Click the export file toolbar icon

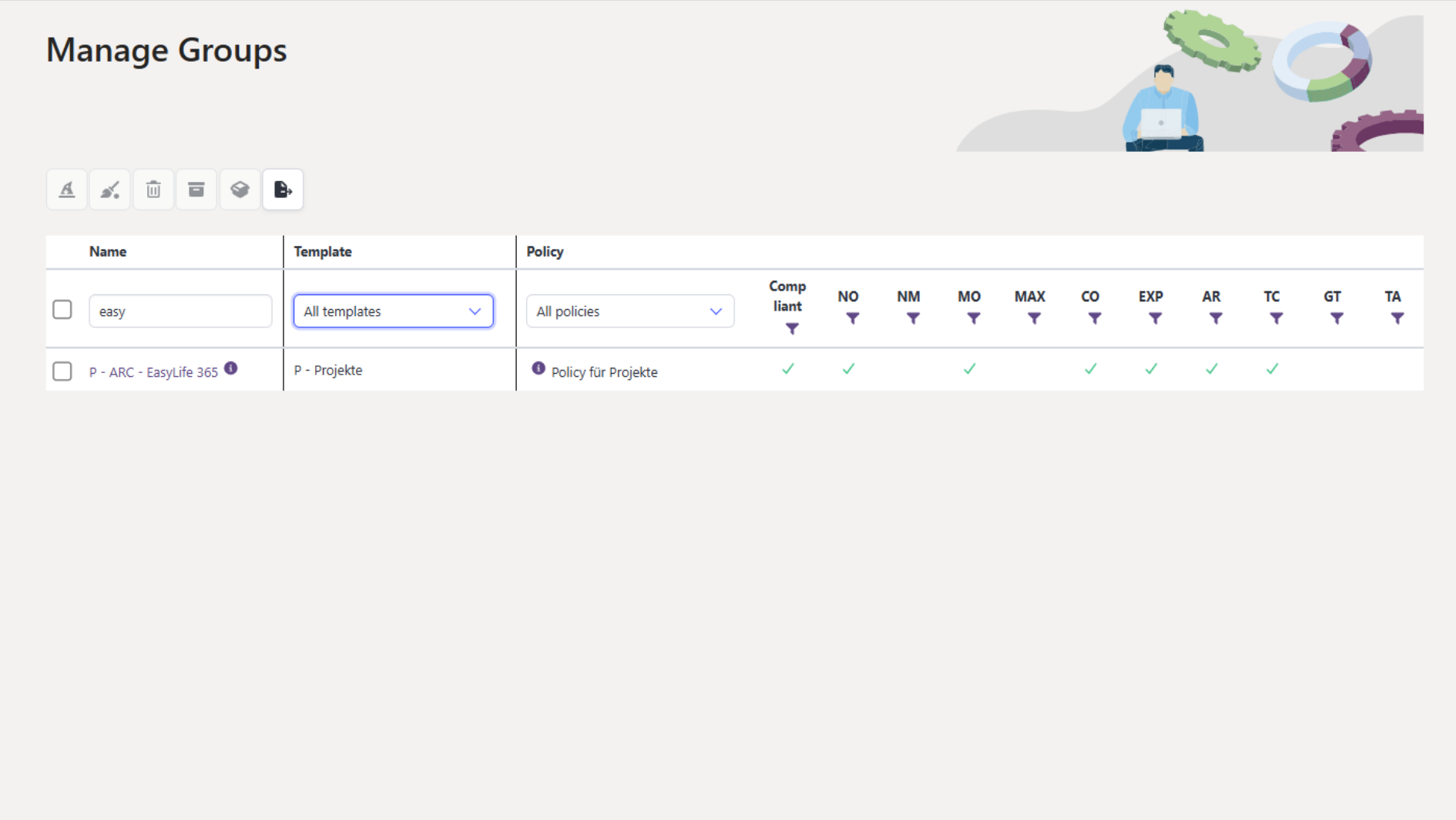click(x=283, y=190)
